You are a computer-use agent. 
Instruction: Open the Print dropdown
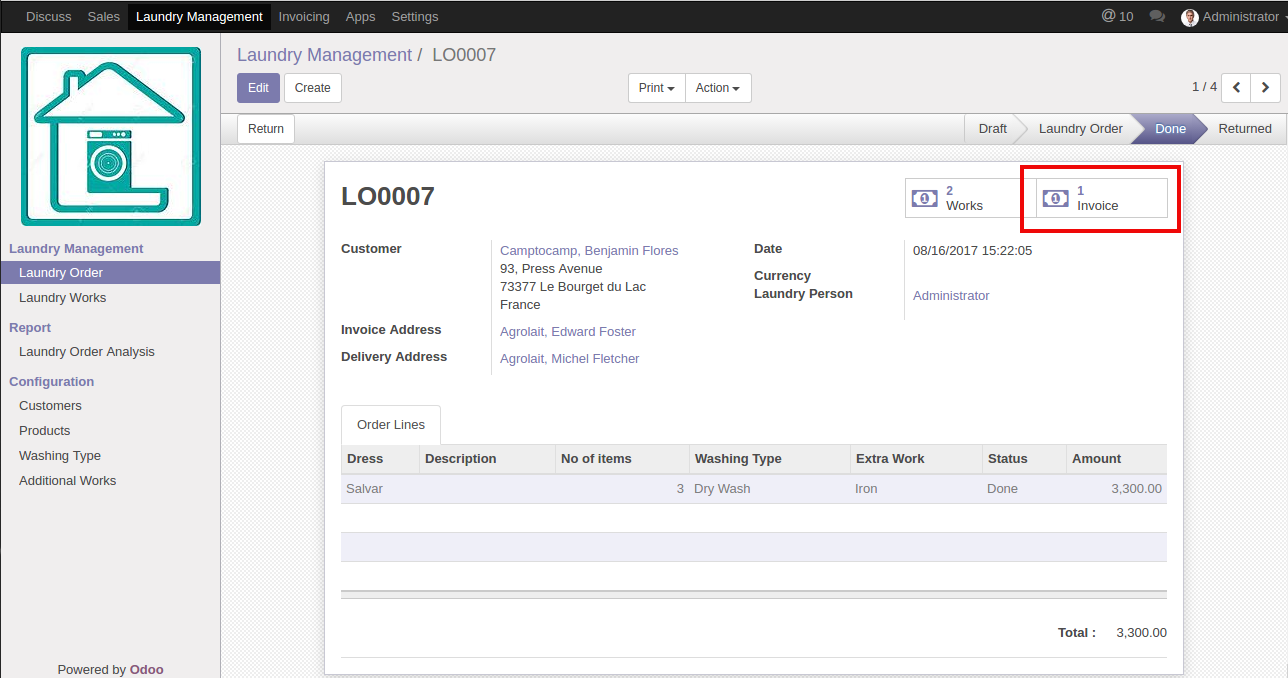pyautogui.click(x=656, y=88)
